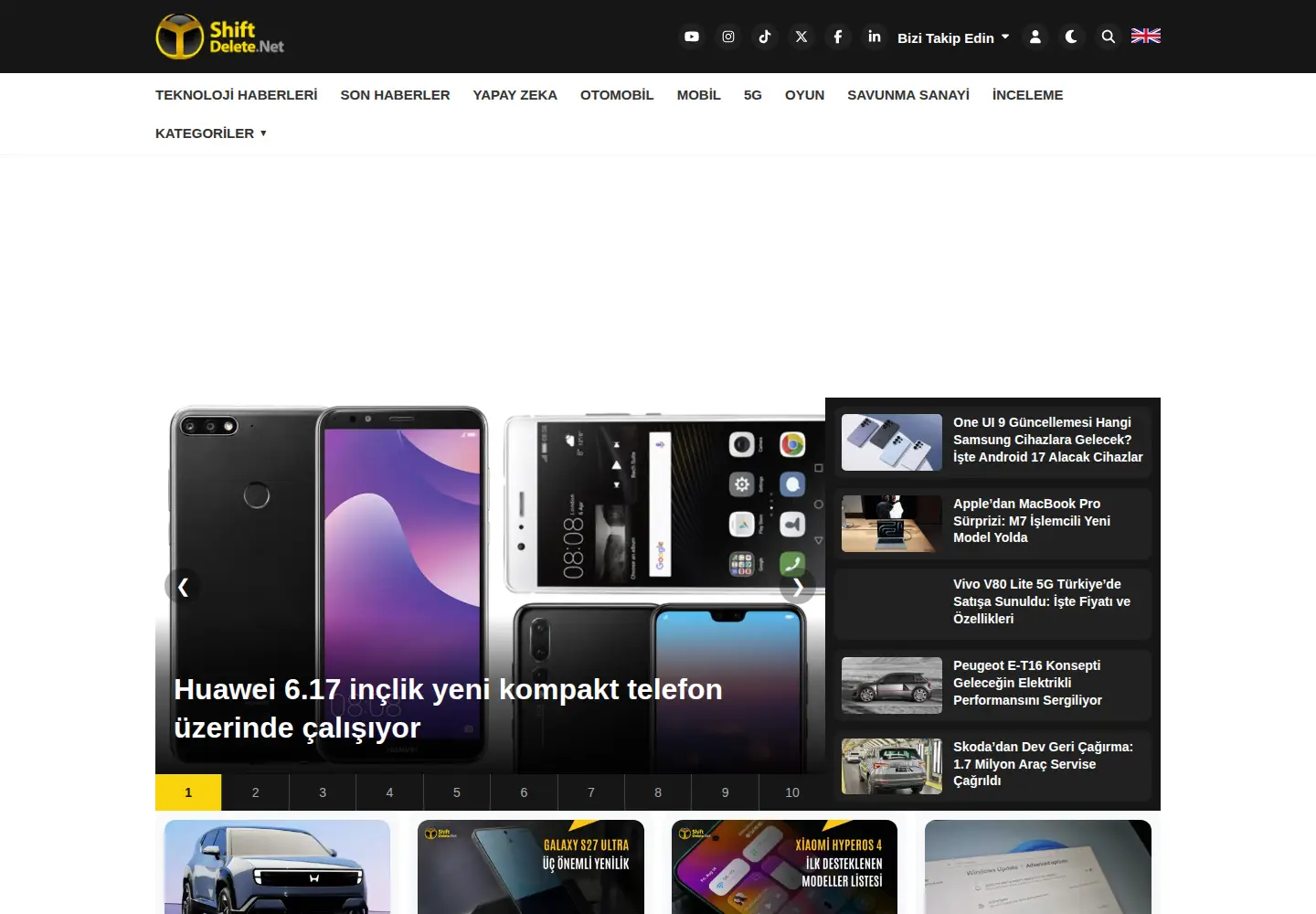The width and height of the screenshot is (1316, 914).
Task: Visit the Instagram profile icon
Action: (x=728, y=37)
